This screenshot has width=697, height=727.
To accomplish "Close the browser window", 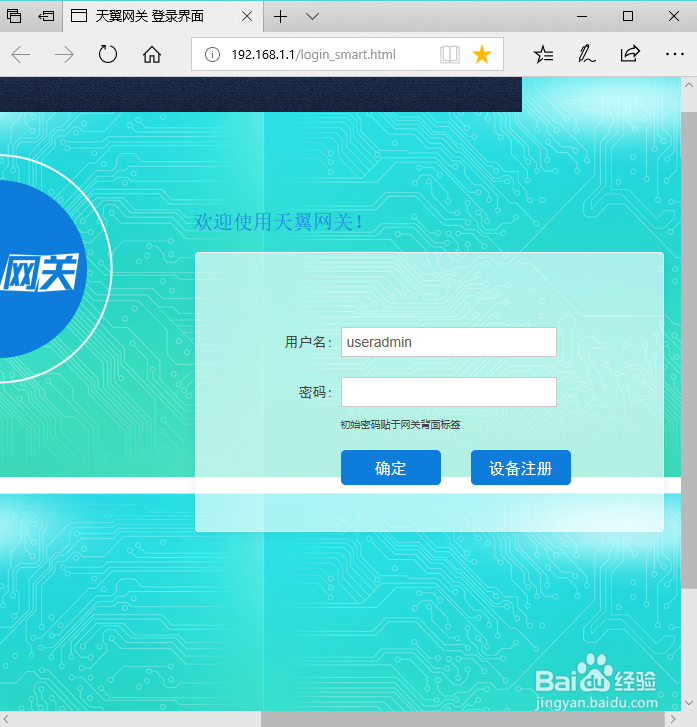I will (674, 17).
